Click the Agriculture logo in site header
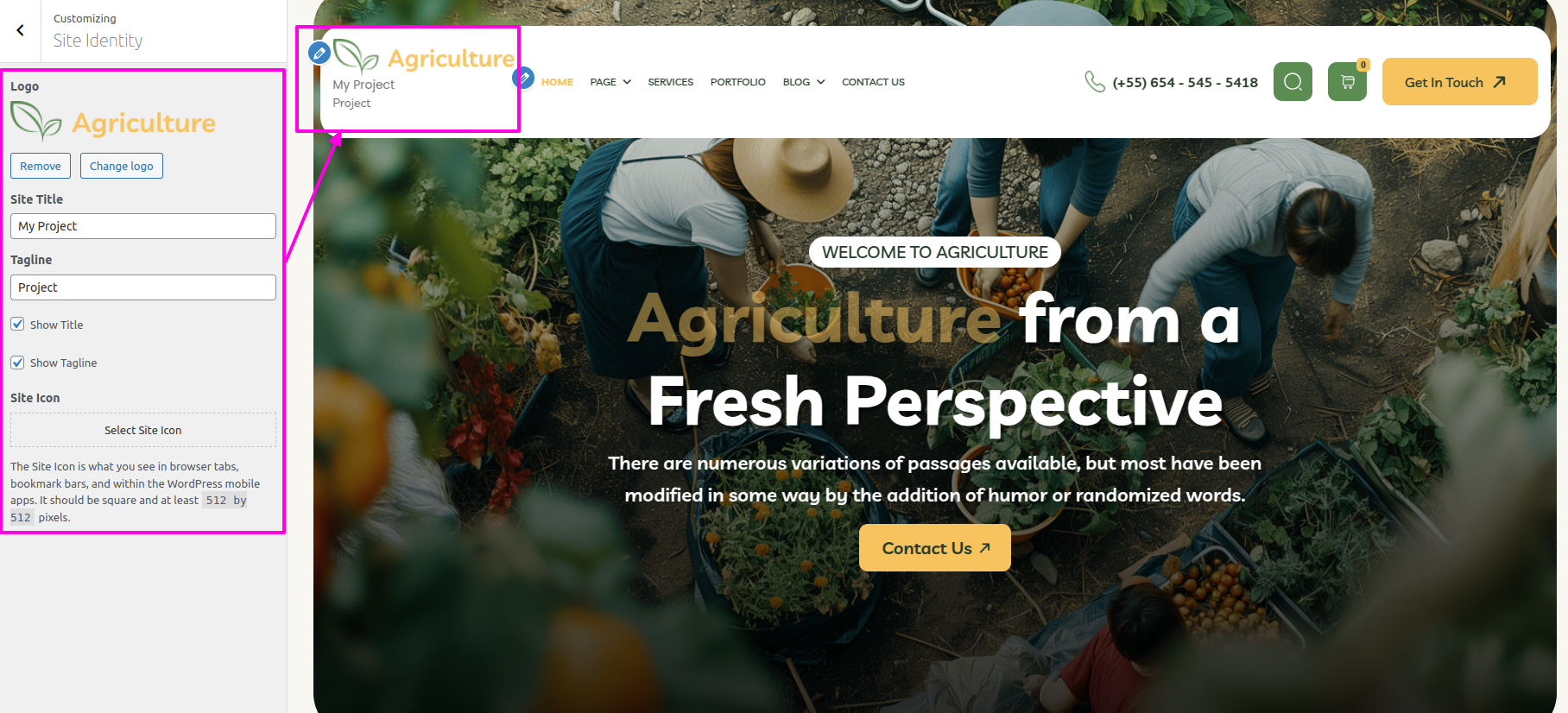 pyautogui.click(x=424, y=57)
